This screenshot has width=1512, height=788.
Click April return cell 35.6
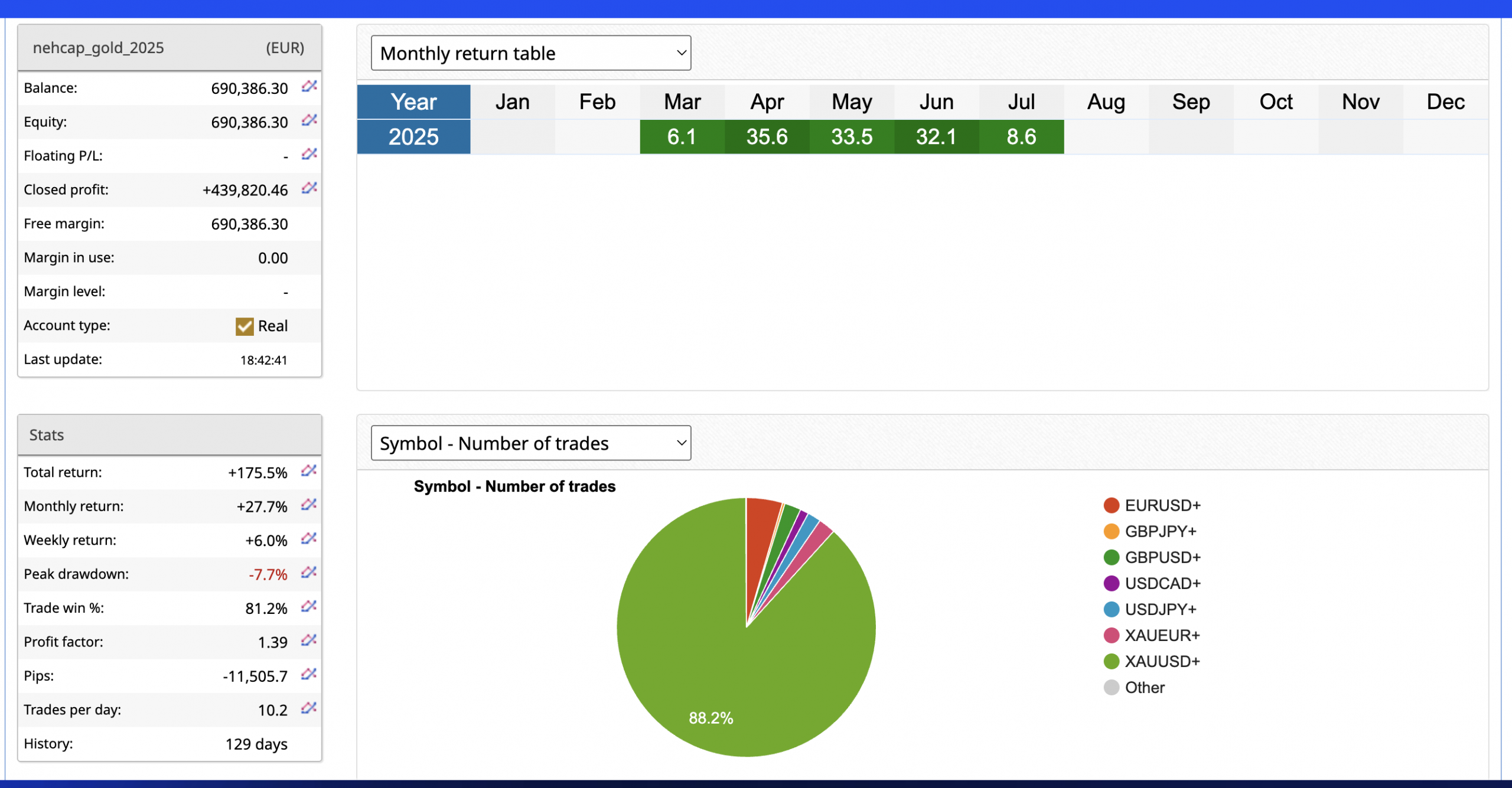pos(767,137)
